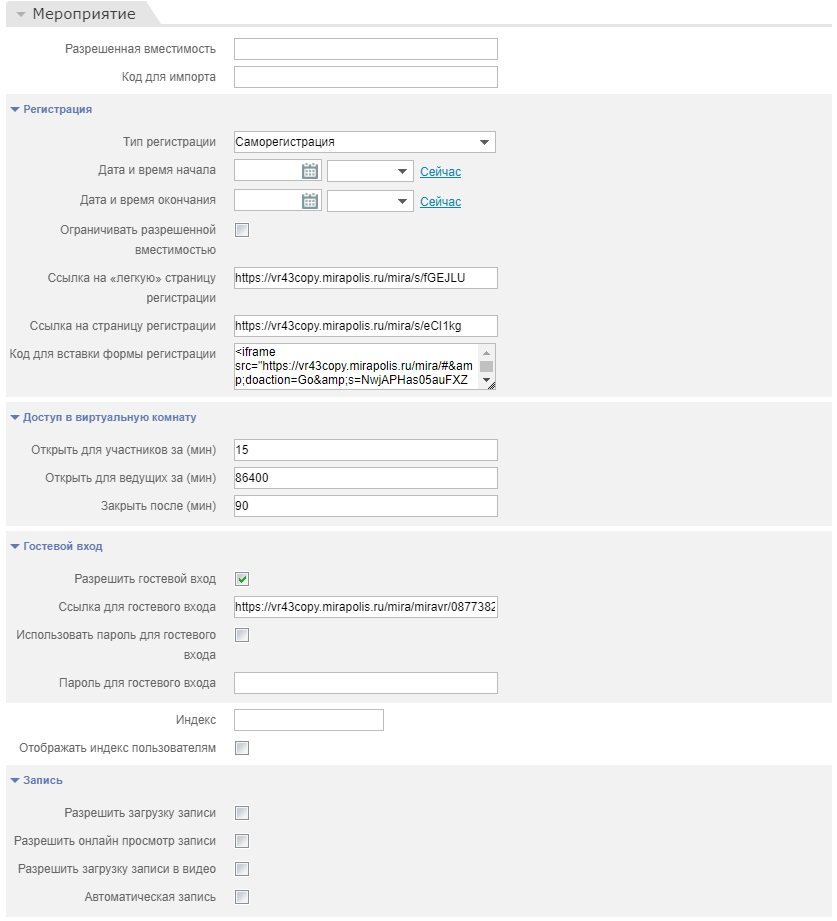
Task: Open calendar for registration end date
Action: pyautogui.click(x=310, y=201)
